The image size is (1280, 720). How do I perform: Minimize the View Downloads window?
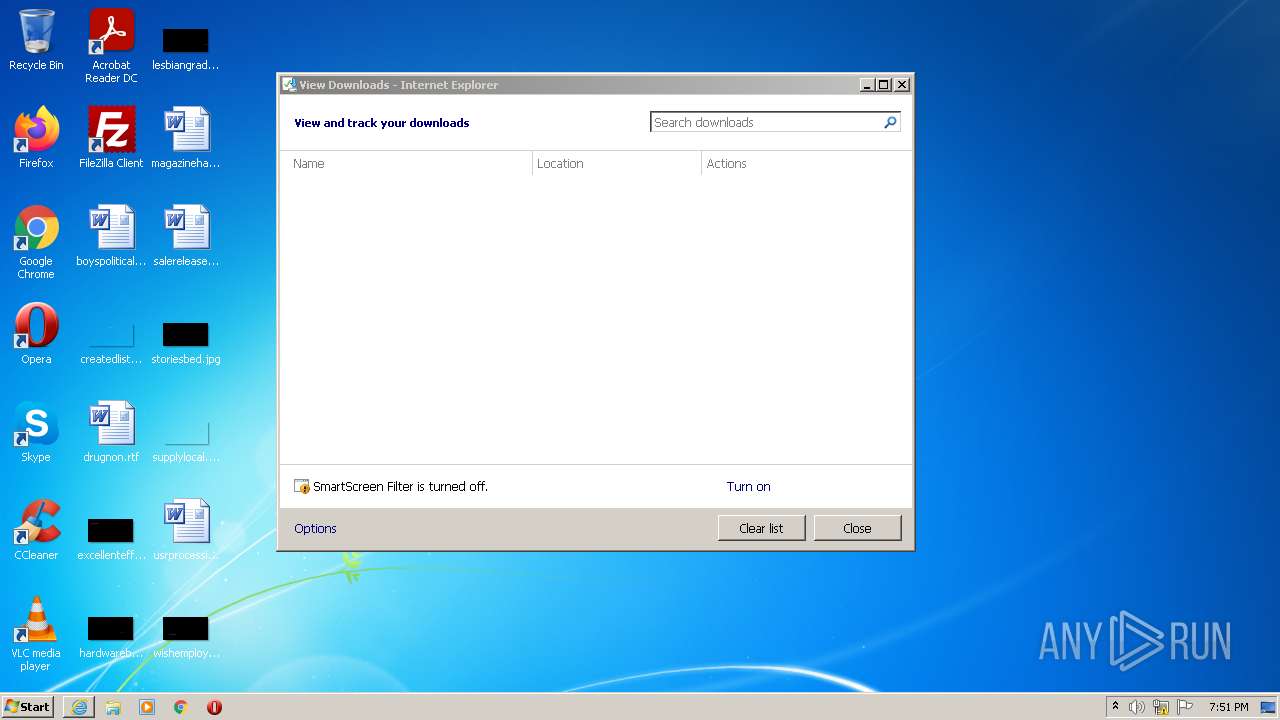pos(868,85)
